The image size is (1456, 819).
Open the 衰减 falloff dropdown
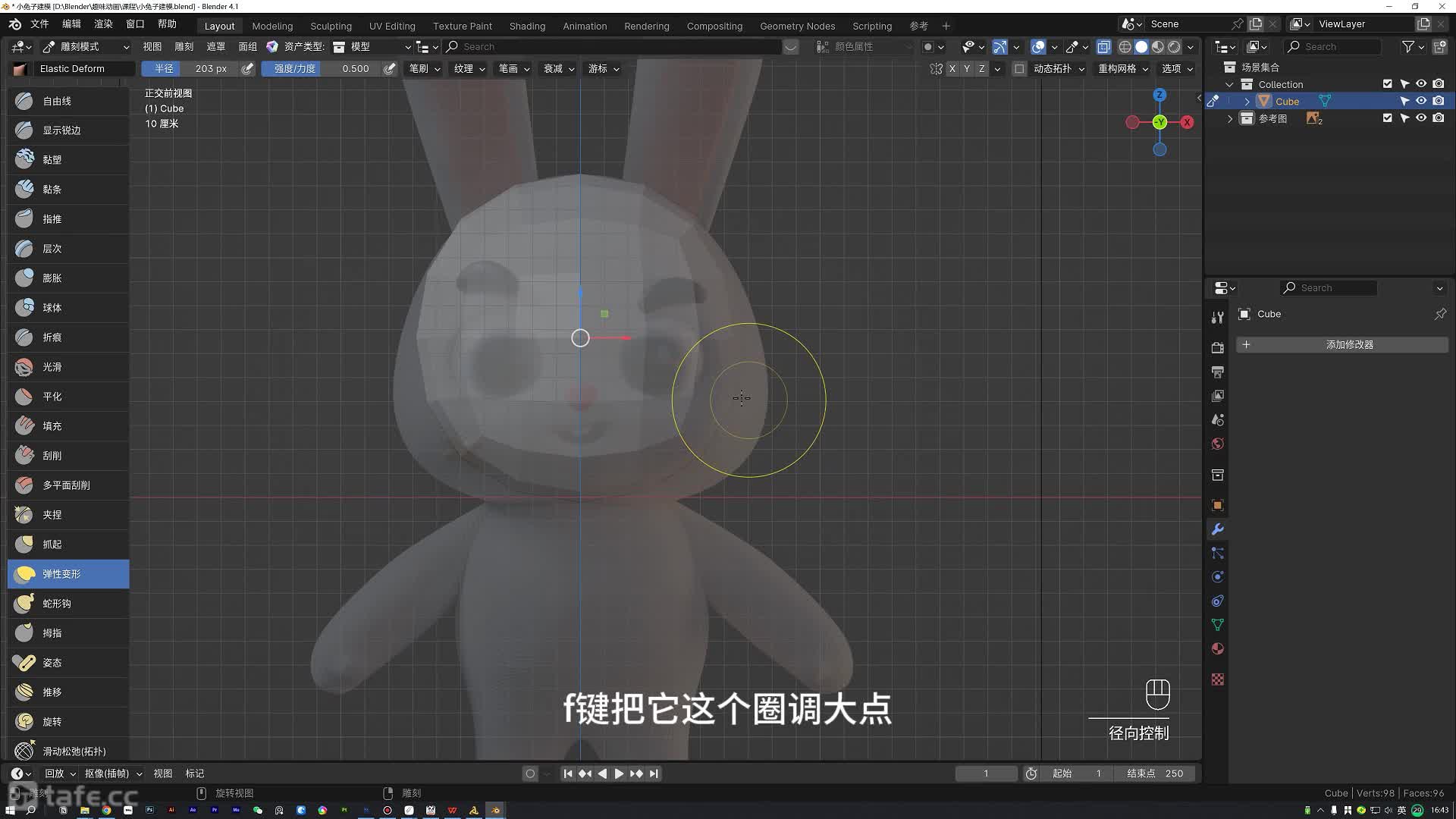coord(559,68)
